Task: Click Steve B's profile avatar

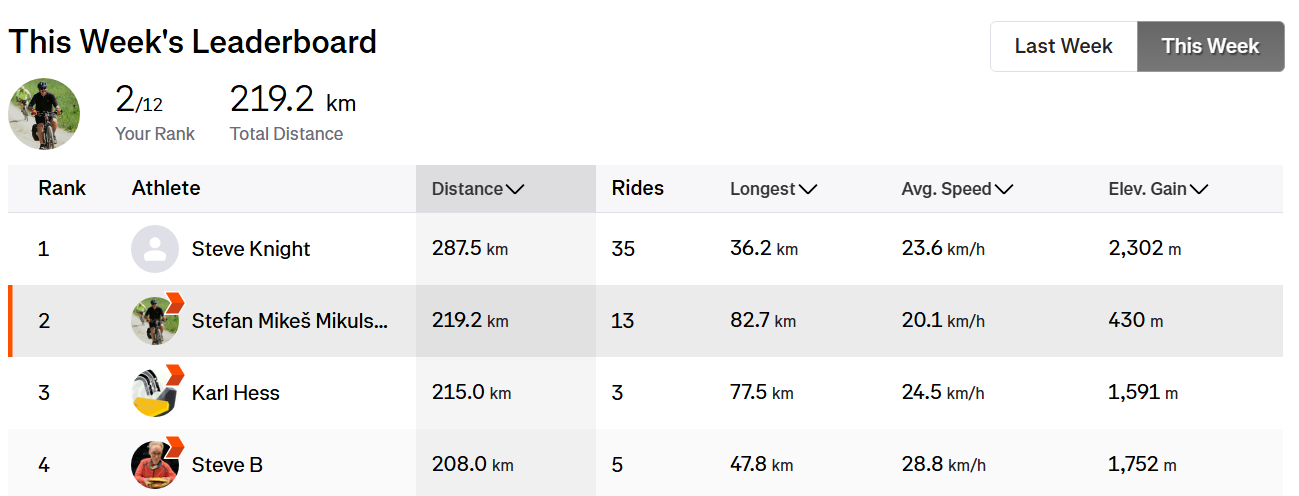Action: 155,465
